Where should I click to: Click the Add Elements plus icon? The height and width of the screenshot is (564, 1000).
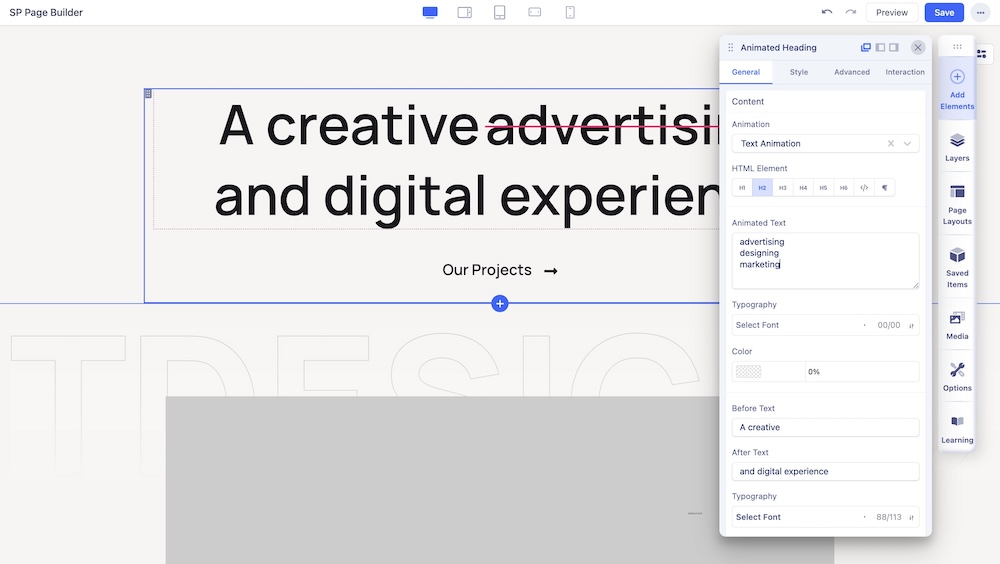click(x=957, y=77)
